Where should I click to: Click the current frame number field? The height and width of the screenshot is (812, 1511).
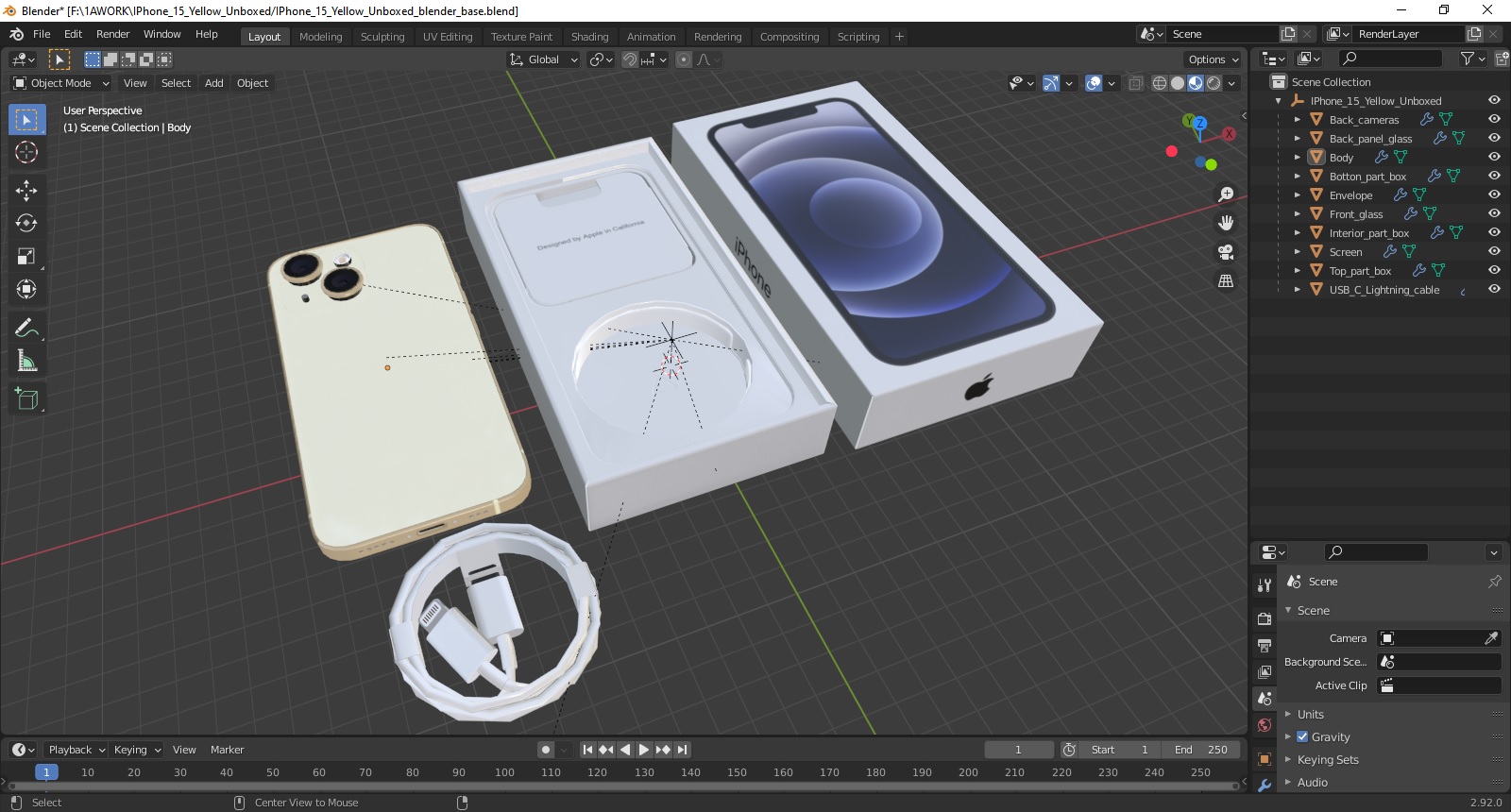click(1019, 750)
